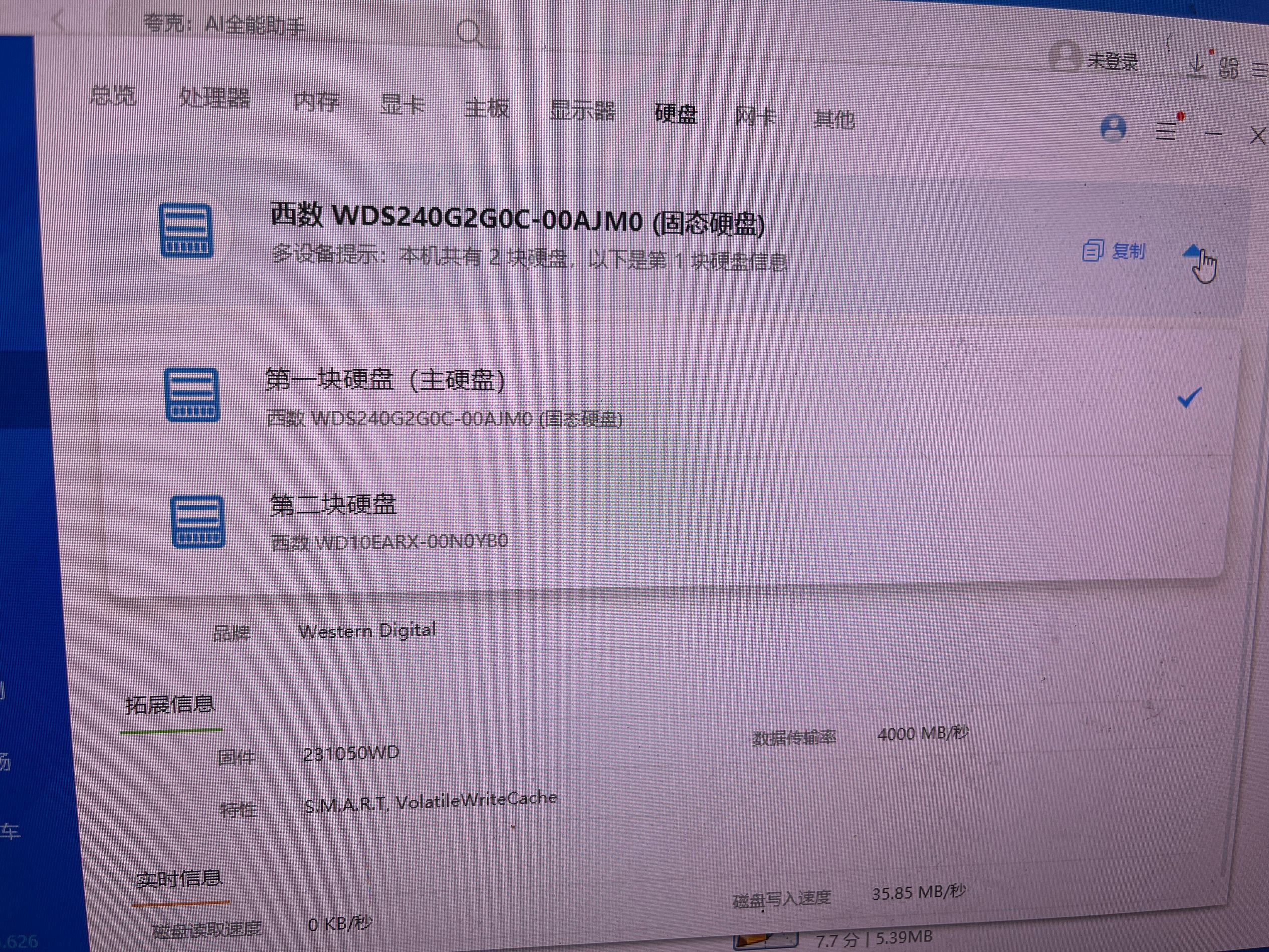Switch to the 显示器 tab

point(582,110)
